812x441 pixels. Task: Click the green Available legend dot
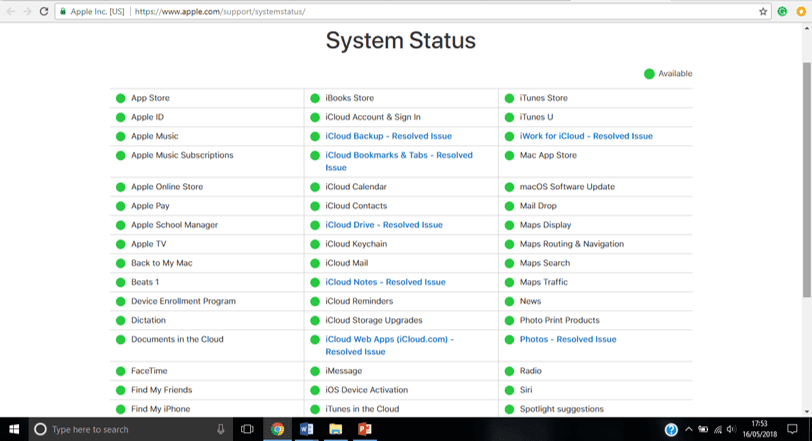click(x=649, y=74)
